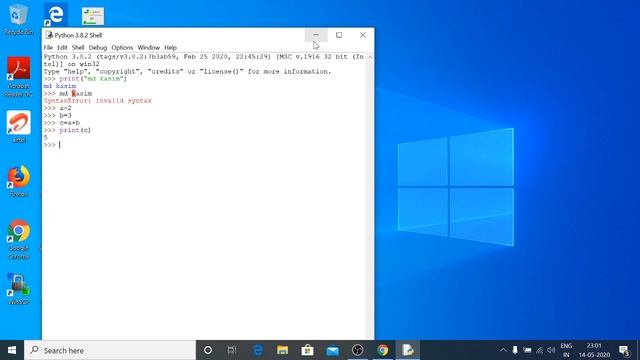
Task: Minimize the Python 3.8.2 Shell window
Action: click(316, 35)
